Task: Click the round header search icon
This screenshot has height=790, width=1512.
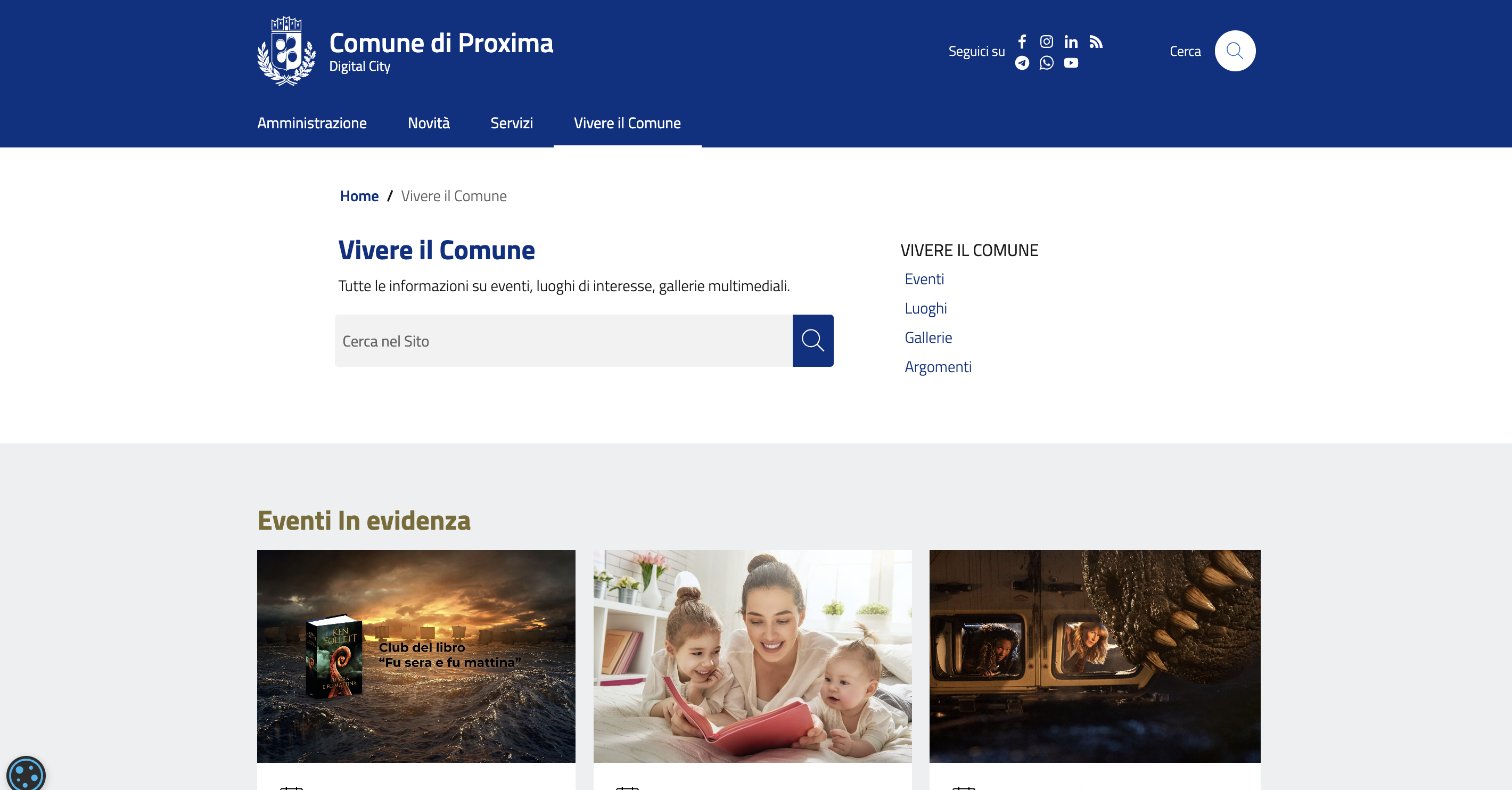Action: [x=1235, y=51]
